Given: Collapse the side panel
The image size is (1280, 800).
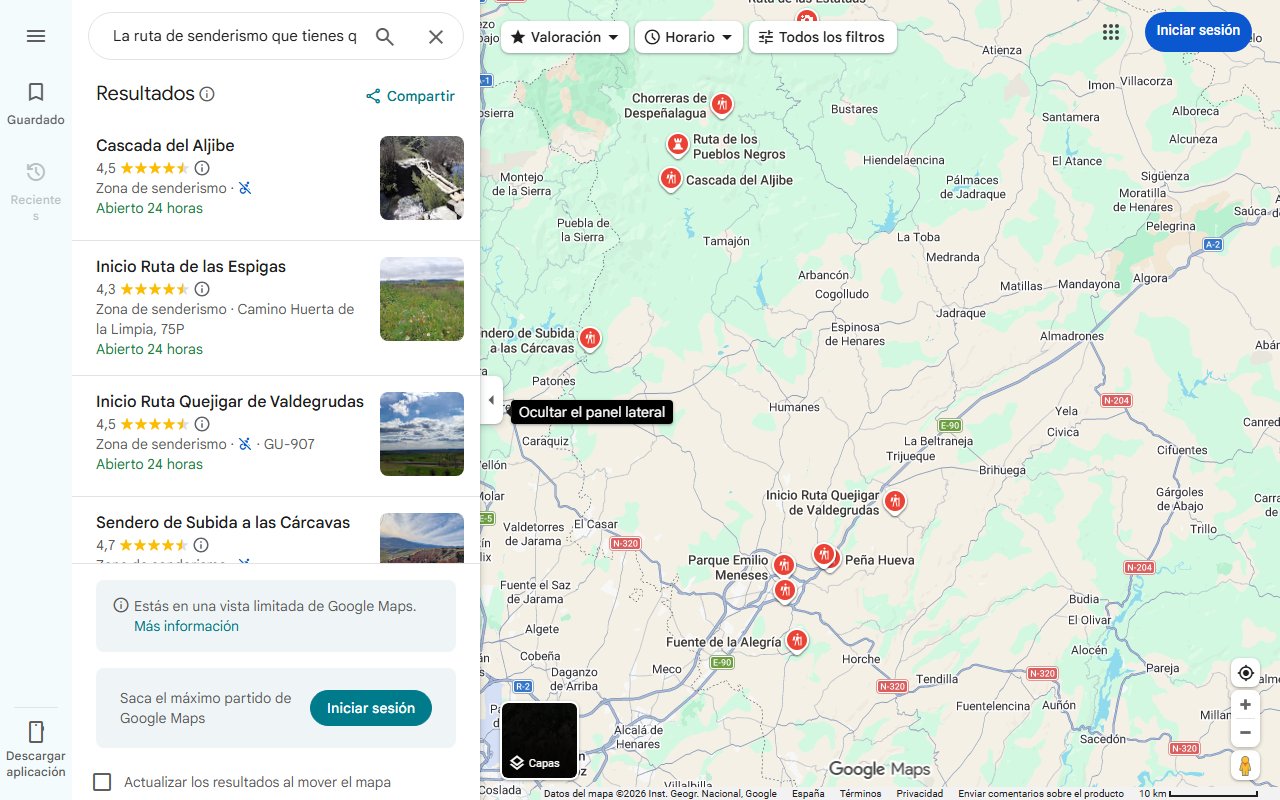Looking at the screenshot, I should click(x=491, y=400).
